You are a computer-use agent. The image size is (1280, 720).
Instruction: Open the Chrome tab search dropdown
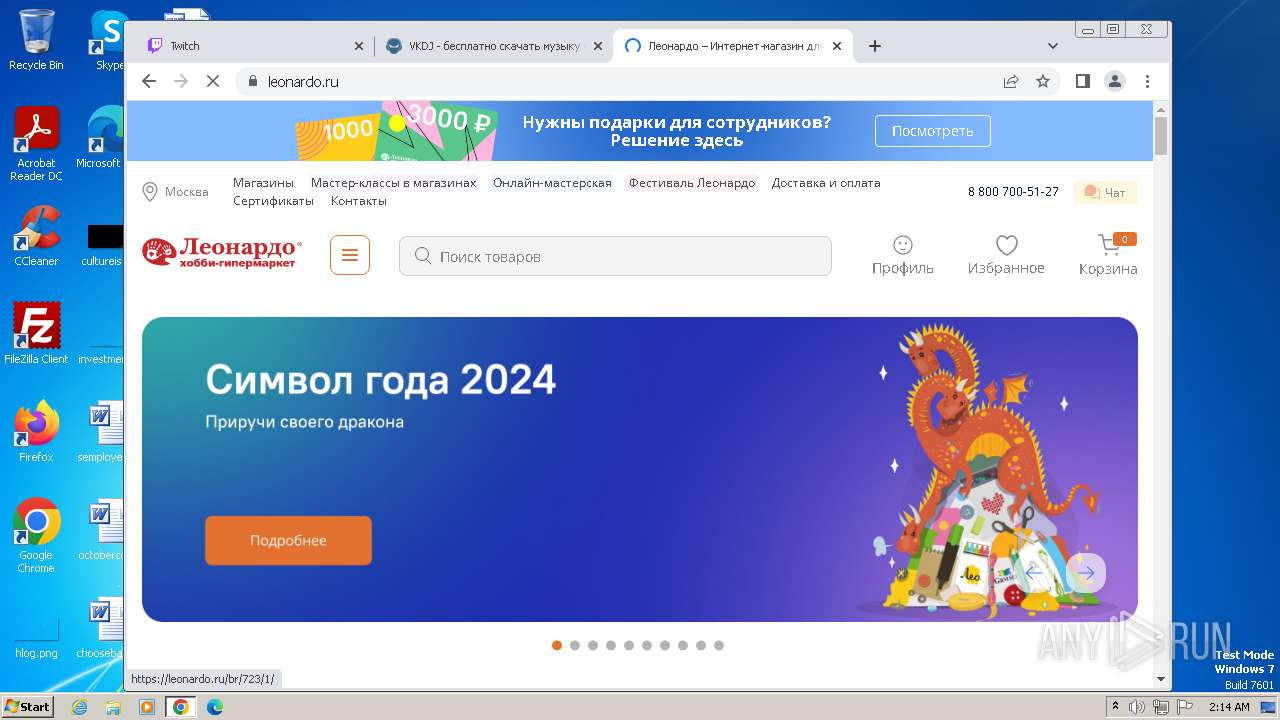point(1052,46)
